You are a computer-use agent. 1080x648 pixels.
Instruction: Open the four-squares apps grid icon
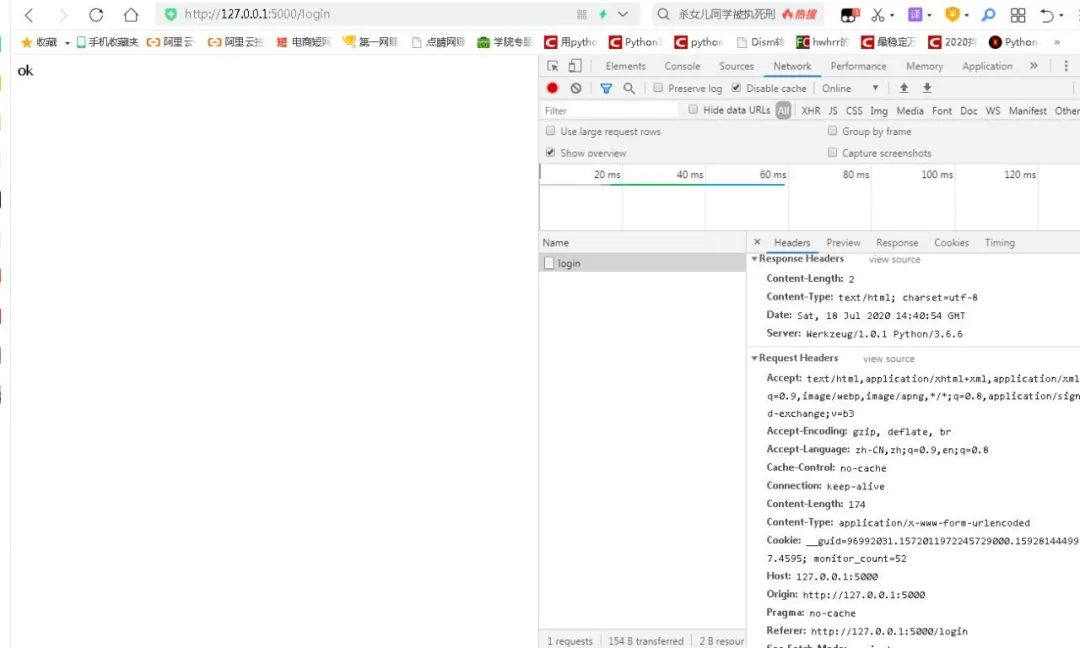coord(1018,14)
